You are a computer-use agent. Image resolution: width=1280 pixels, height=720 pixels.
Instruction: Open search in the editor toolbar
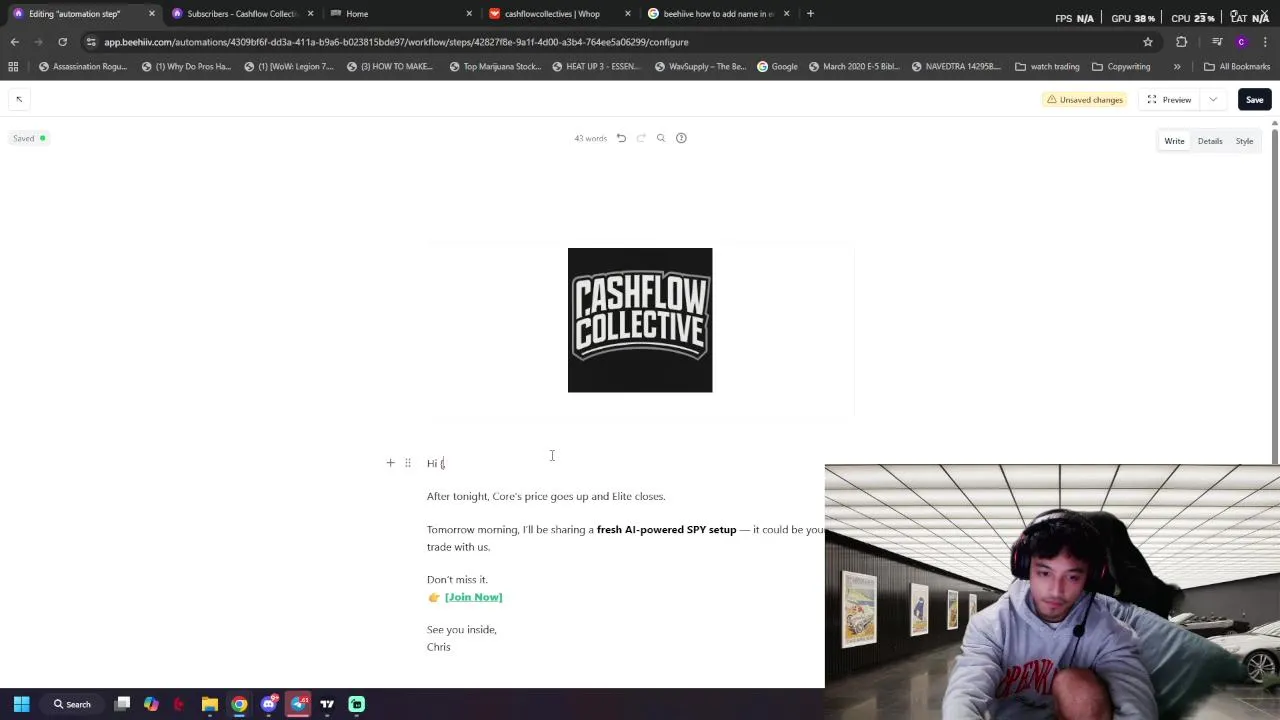click(x=661, y=138)
